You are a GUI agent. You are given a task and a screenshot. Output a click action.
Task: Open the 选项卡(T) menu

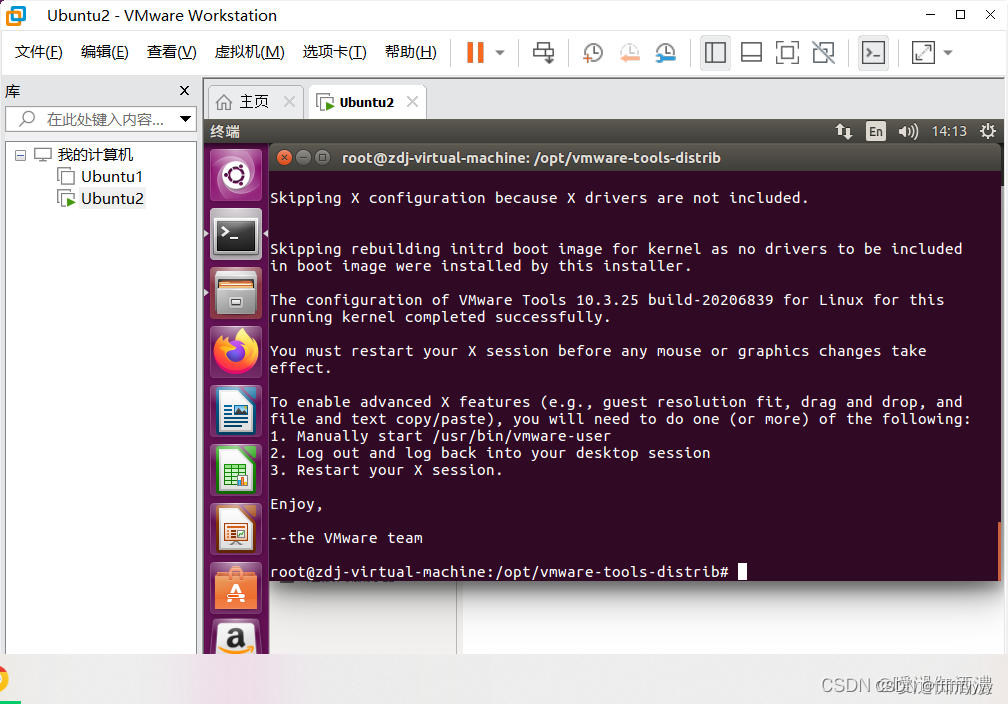coord(334,52)
